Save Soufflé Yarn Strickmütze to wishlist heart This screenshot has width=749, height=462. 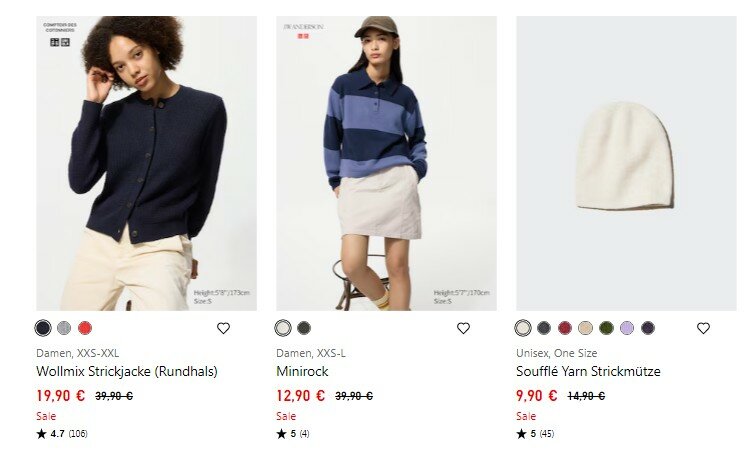(703, 328)
